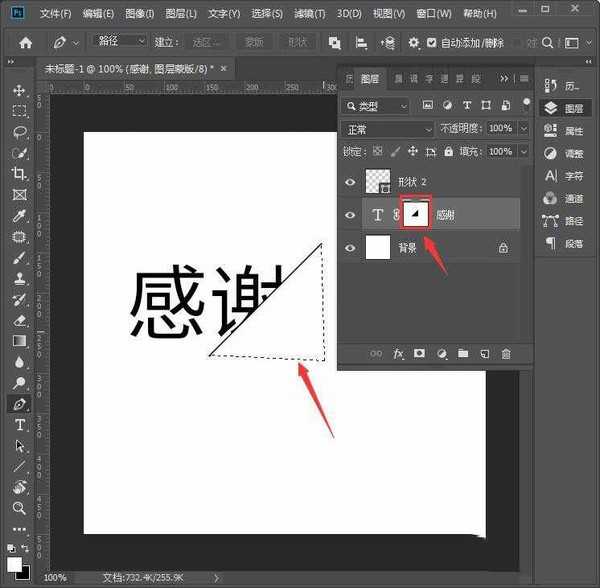
Task: Select the Horizontal Type tool
Action: tap(19, 425)
